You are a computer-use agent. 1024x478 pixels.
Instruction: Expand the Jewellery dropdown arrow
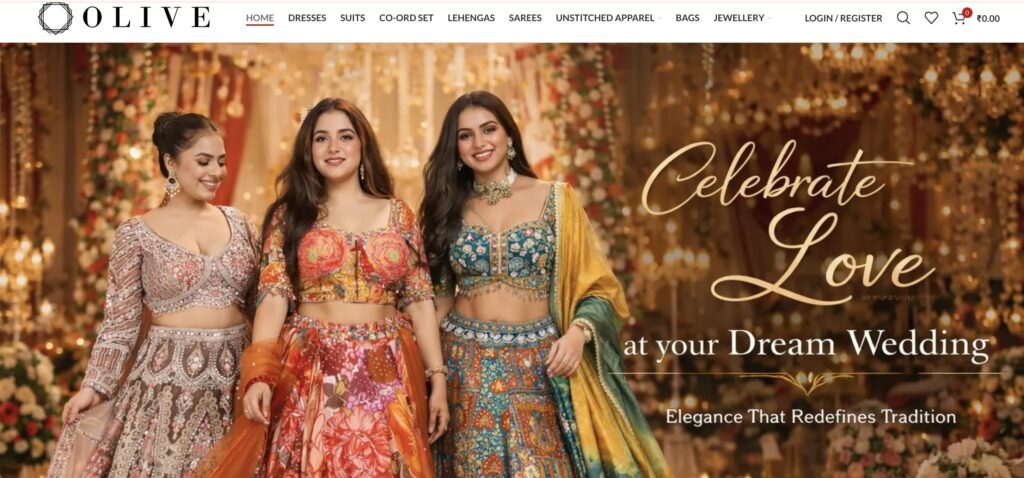tap(769, 18)
